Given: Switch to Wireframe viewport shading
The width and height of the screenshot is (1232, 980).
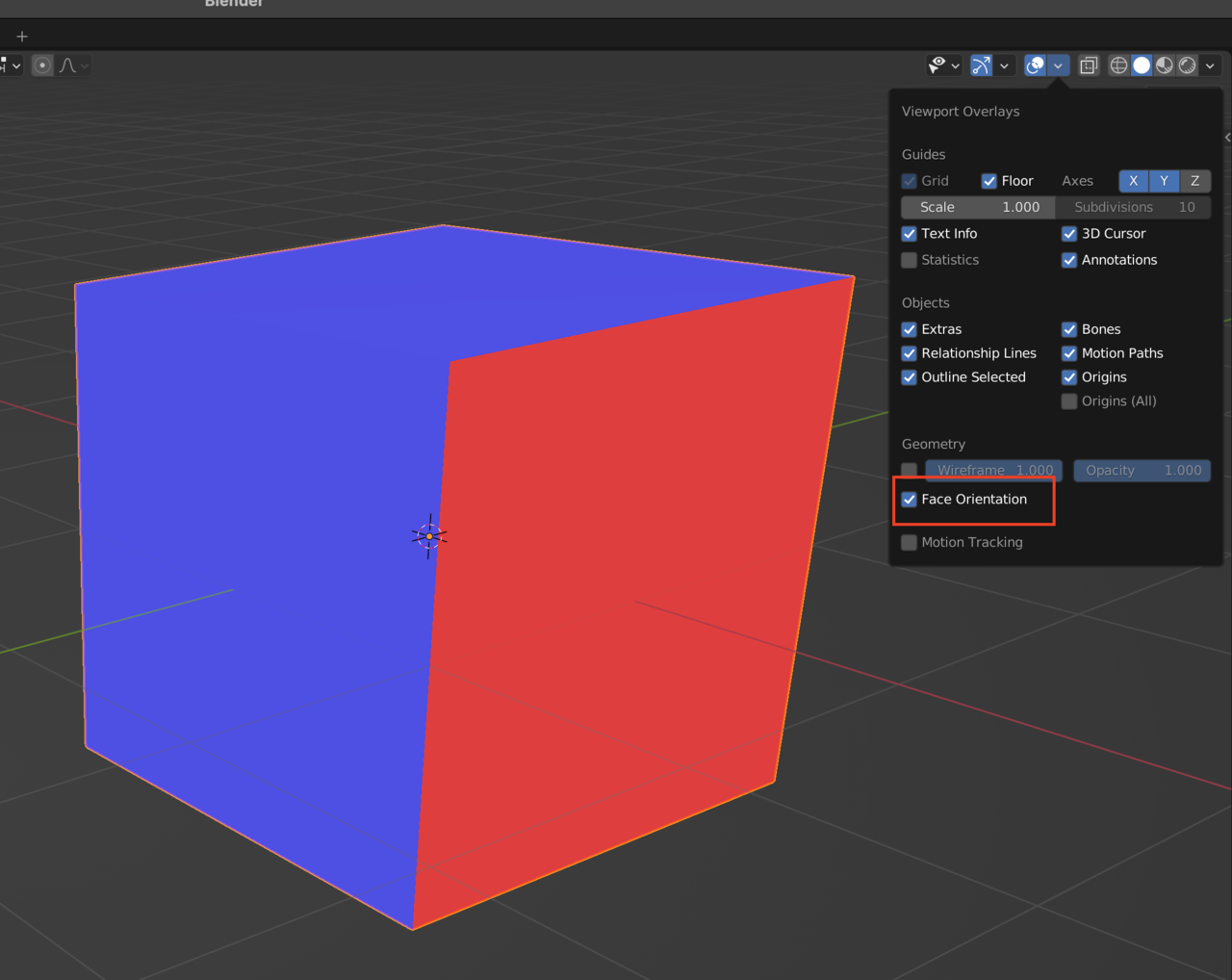Looking at the screenshot, I should pos(1118,65).
